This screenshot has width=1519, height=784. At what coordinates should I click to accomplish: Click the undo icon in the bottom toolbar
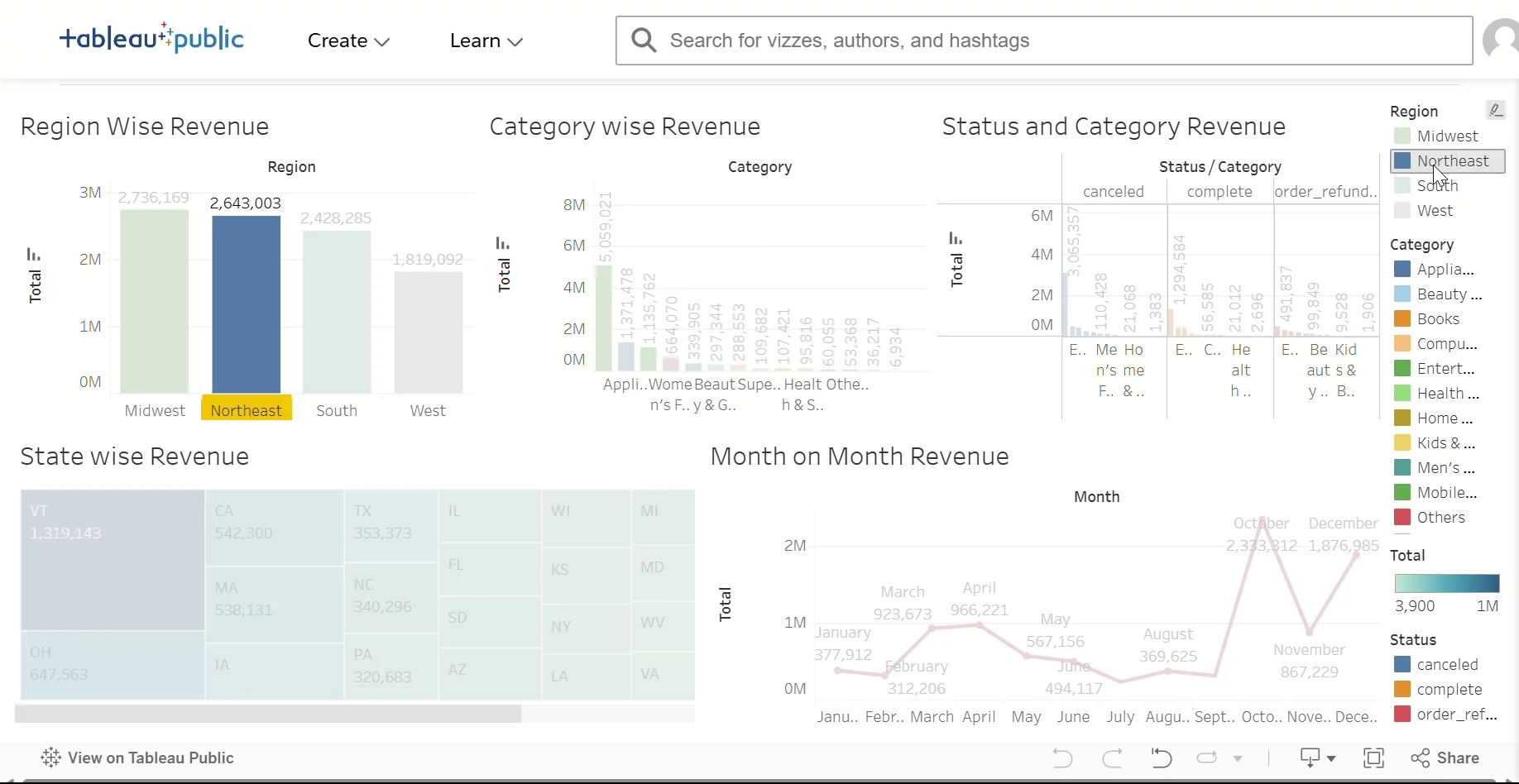pos(1062,758)
